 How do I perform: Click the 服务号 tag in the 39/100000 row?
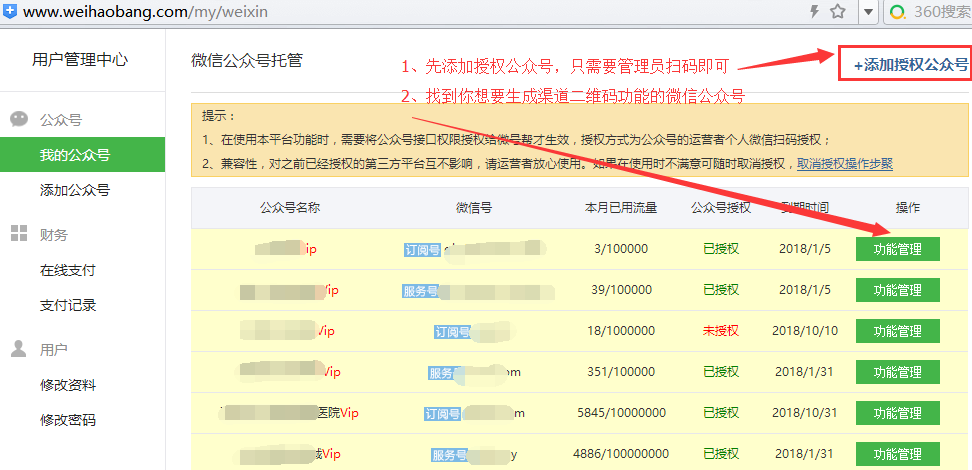click(x=420, y=291)
